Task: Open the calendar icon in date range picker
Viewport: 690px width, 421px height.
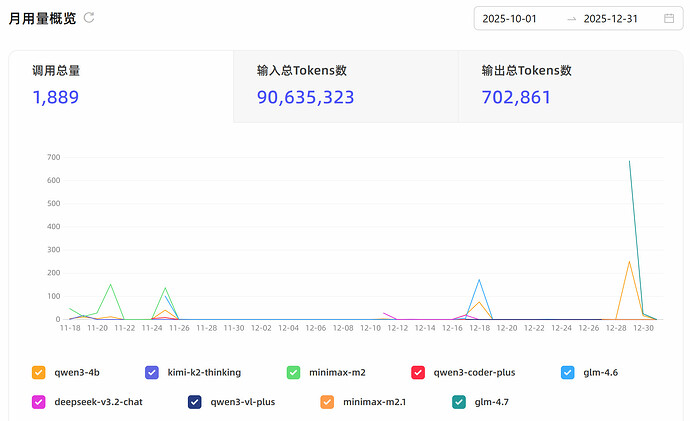Action: (669, 18)
